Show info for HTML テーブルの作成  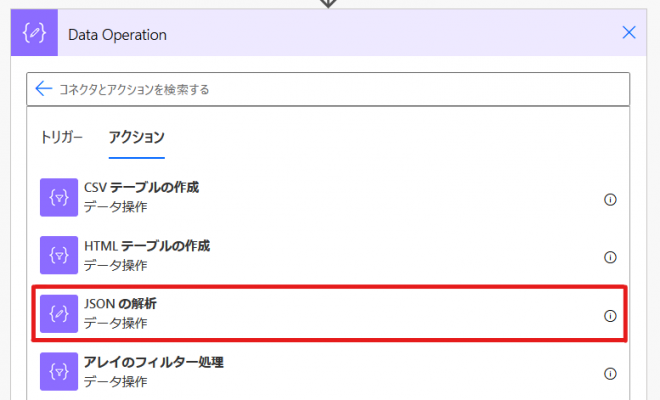tap(610, 257)
